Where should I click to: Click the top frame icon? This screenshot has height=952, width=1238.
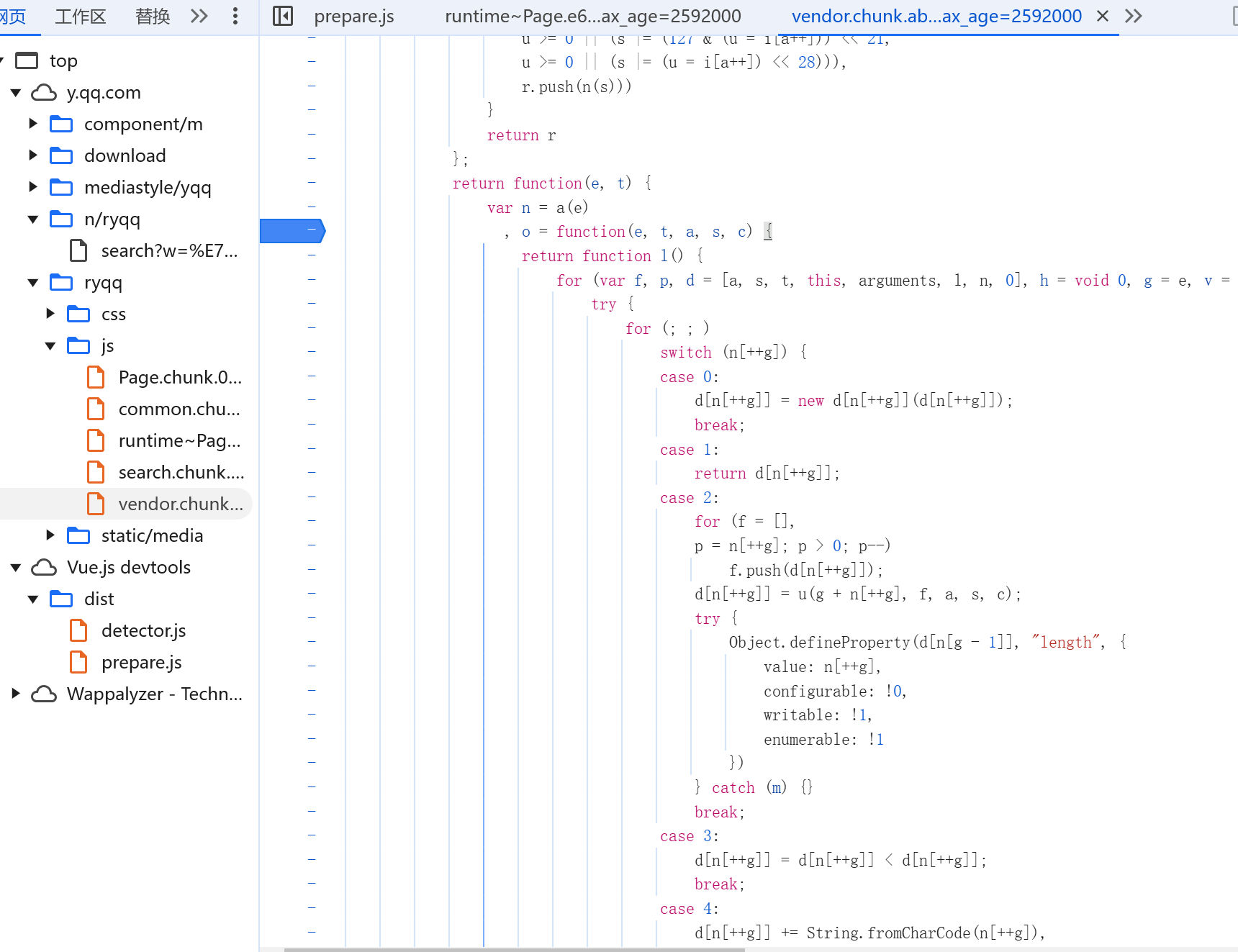[27, 60]
